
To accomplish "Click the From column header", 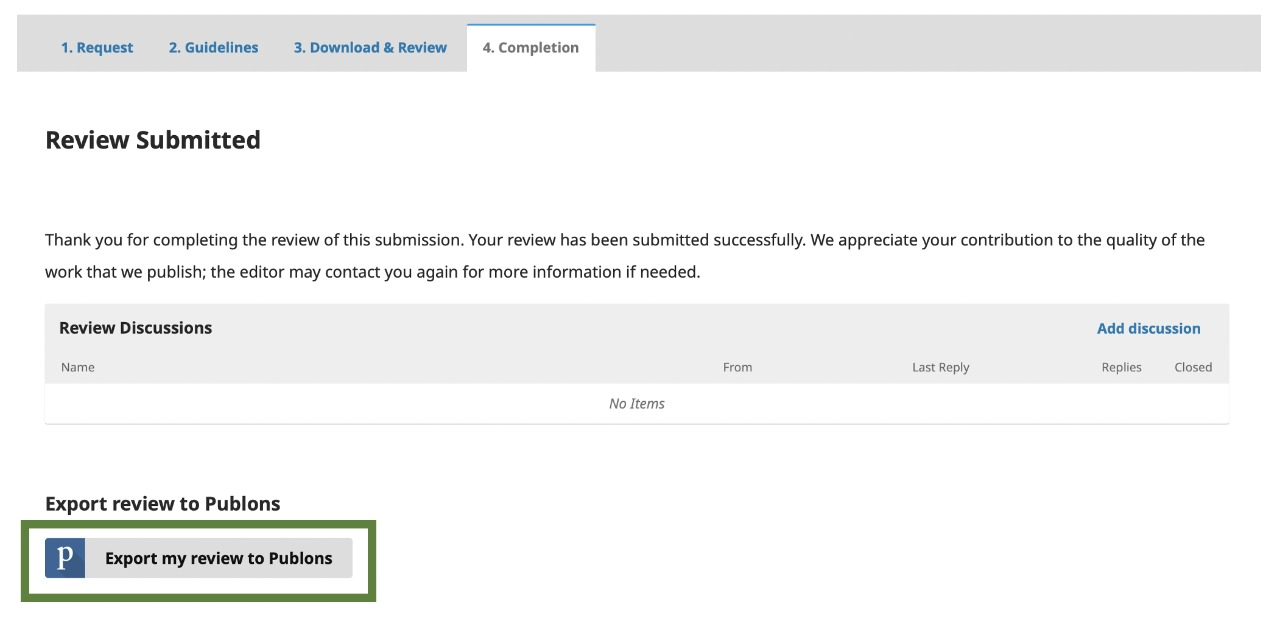I will coord(737,367).
